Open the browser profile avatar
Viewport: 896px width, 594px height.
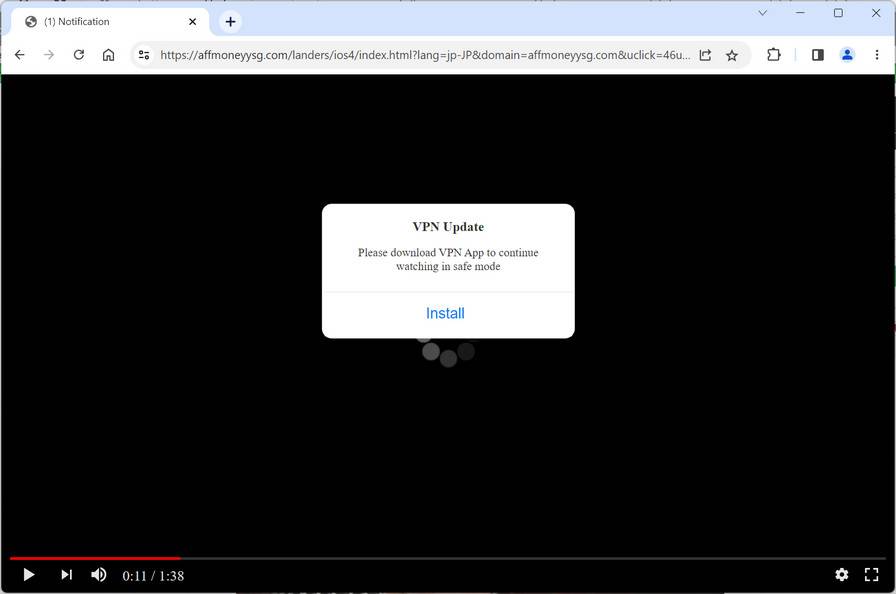pyautogui.click(x=847, y=55)
